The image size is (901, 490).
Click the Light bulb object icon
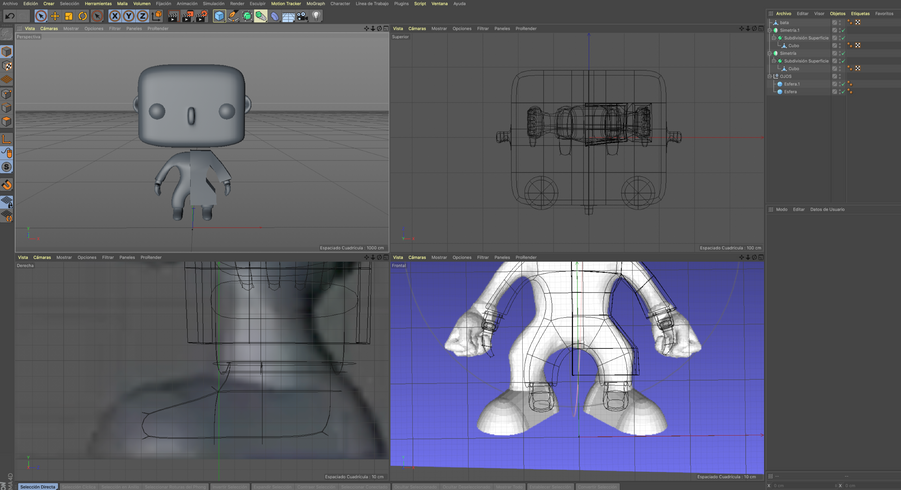pyautogui.click(x=316, y=16)
